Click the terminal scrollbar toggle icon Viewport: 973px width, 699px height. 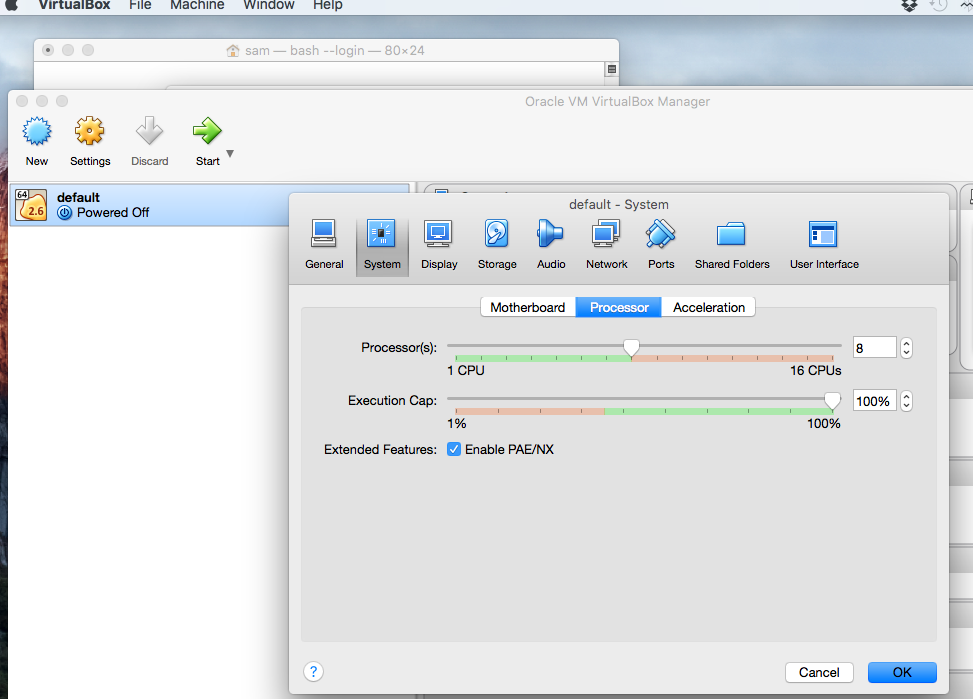coord(612,69)
